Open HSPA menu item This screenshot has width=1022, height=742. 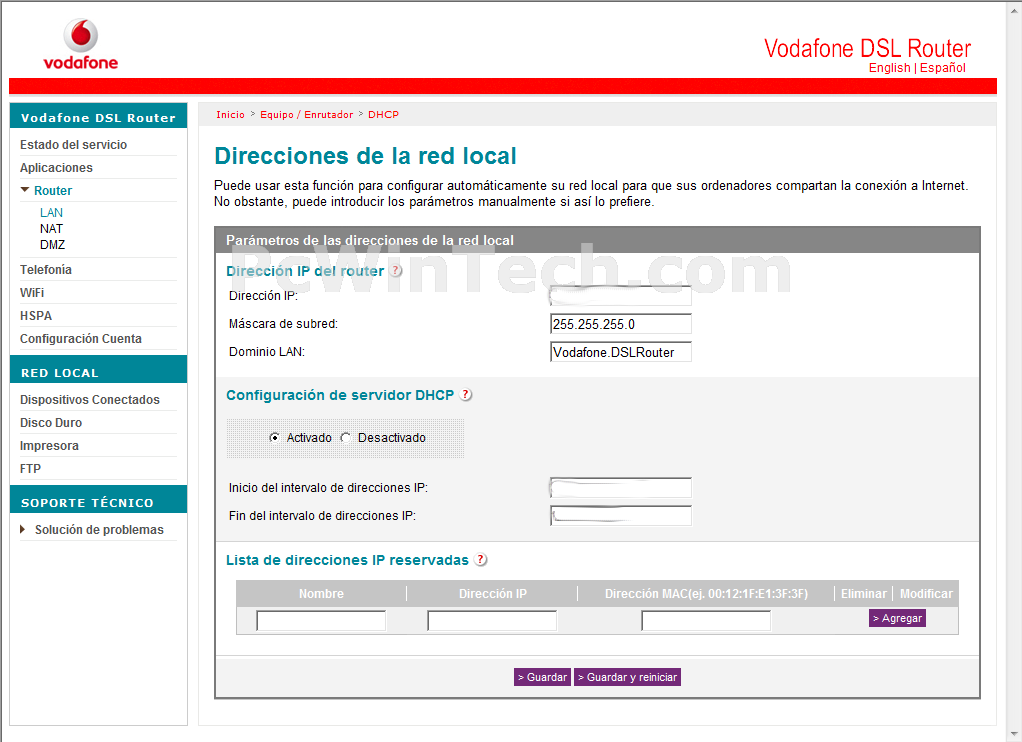click(x=36, y=316)
